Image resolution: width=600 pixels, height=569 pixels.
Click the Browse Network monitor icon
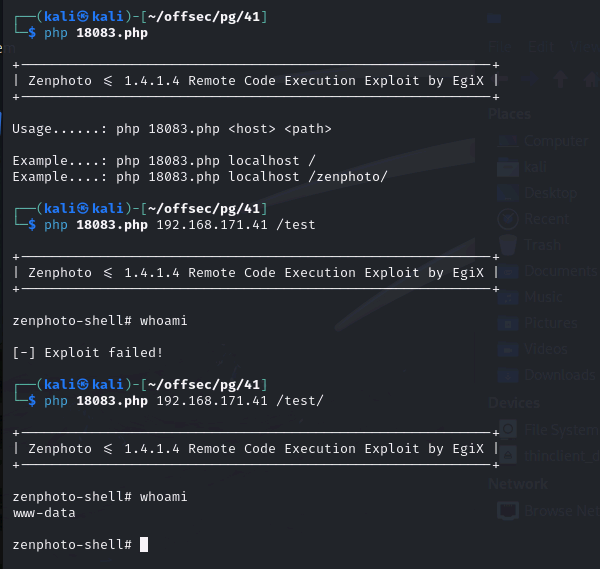point(508,510)
